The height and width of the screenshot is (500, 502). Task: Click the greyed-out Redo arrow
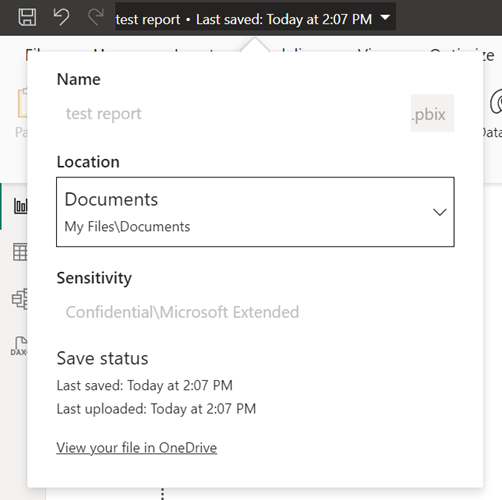[x=96, y=17]
